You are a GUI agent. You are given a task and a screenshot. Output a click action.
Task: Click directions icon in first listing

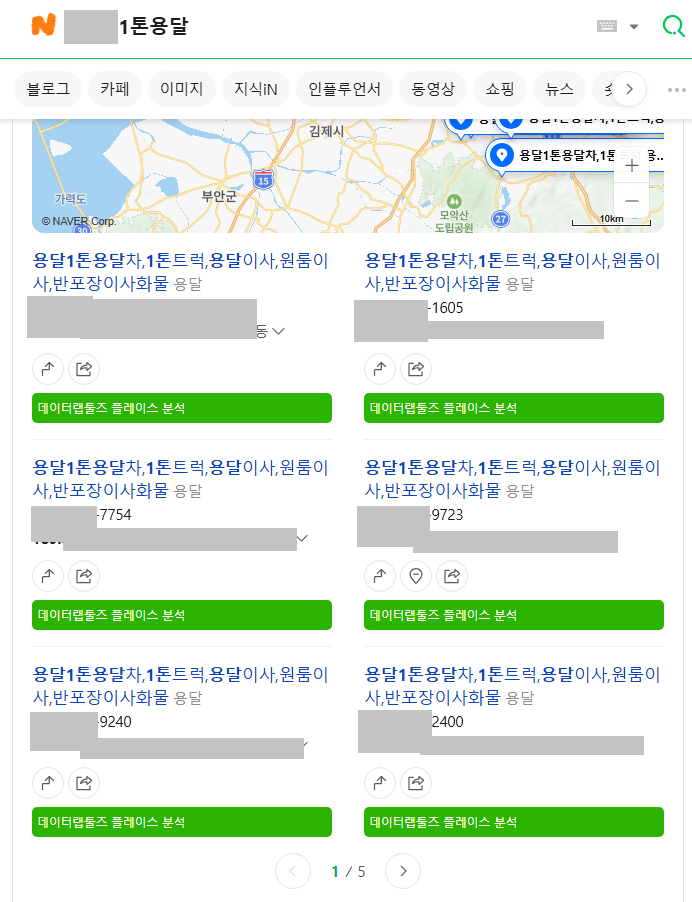point(48,369)
